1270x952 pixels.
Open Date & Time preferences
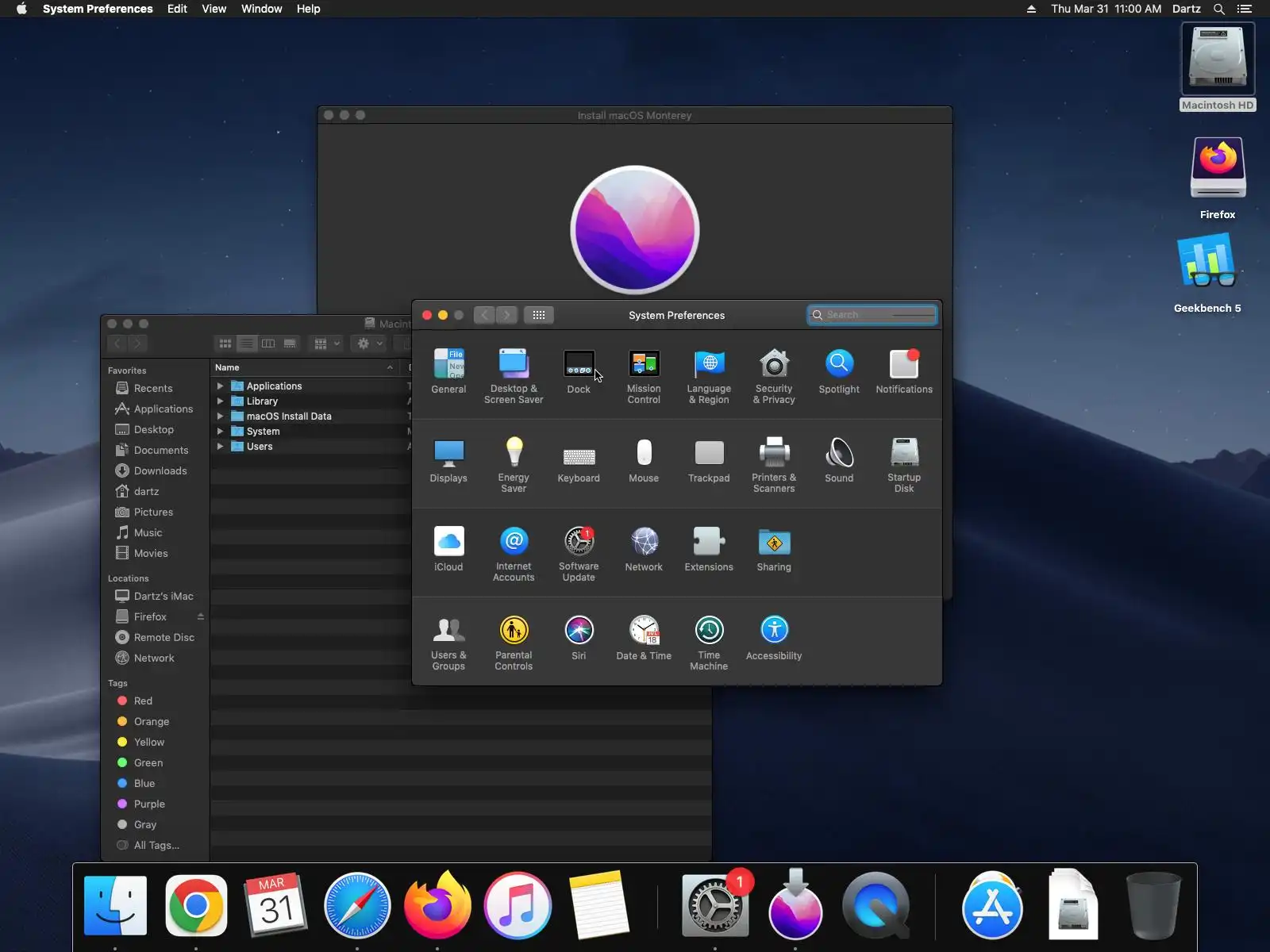tap(644, 638)
